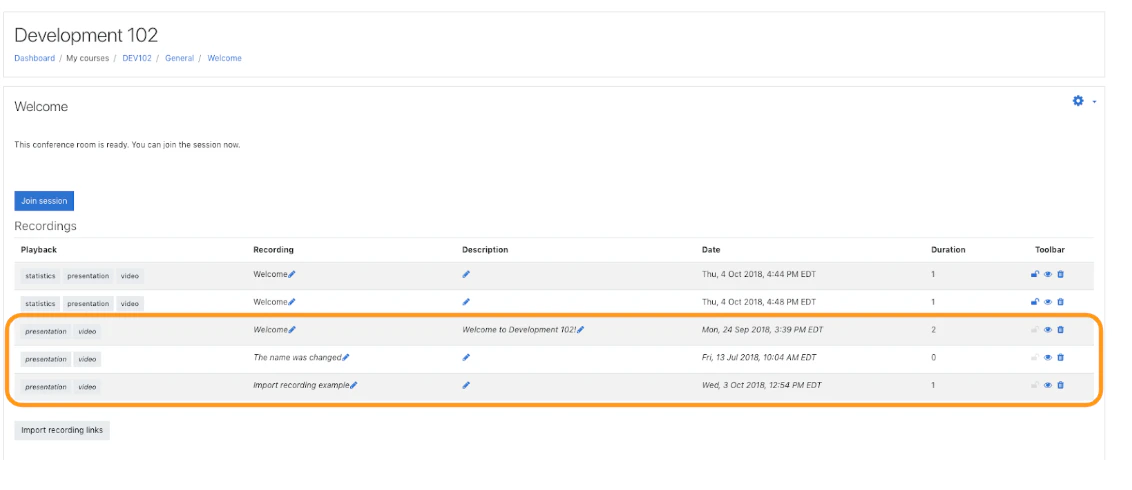Click the Recordings section heading
The image size is (1132, 490).
45,226
